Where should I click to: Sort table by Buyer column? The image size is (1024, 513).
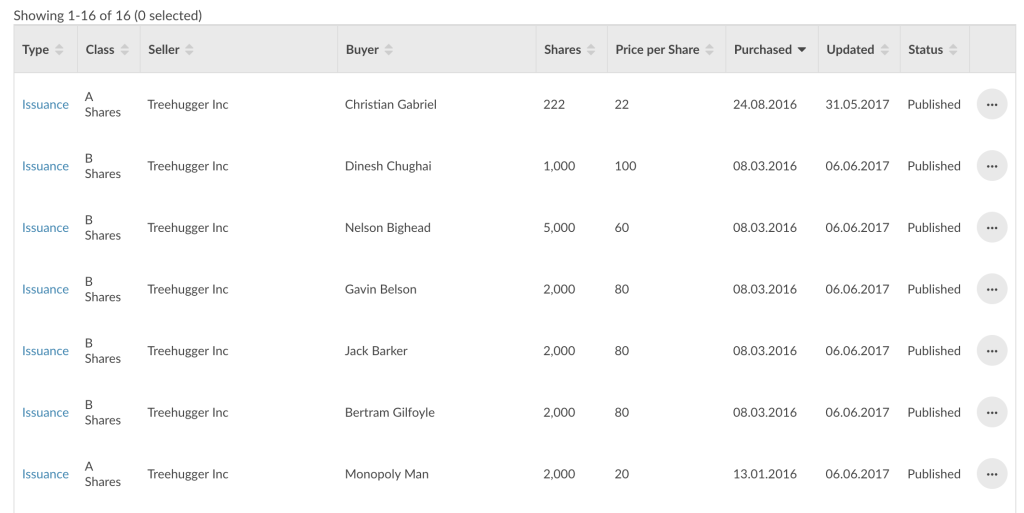pyautogui.click(x=370, y=50)
